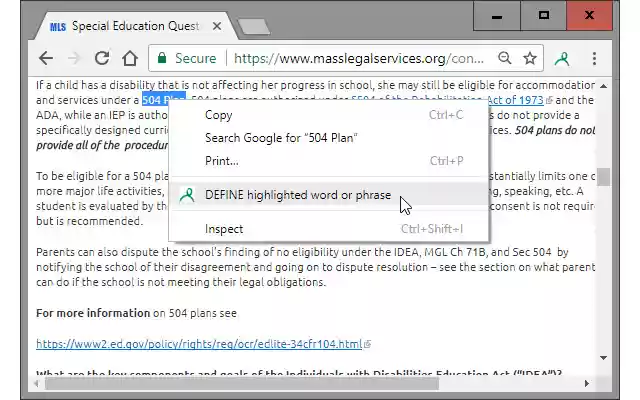Click the highlighted "504 Plan" text
640x400 pixels.
click(164, 100)
